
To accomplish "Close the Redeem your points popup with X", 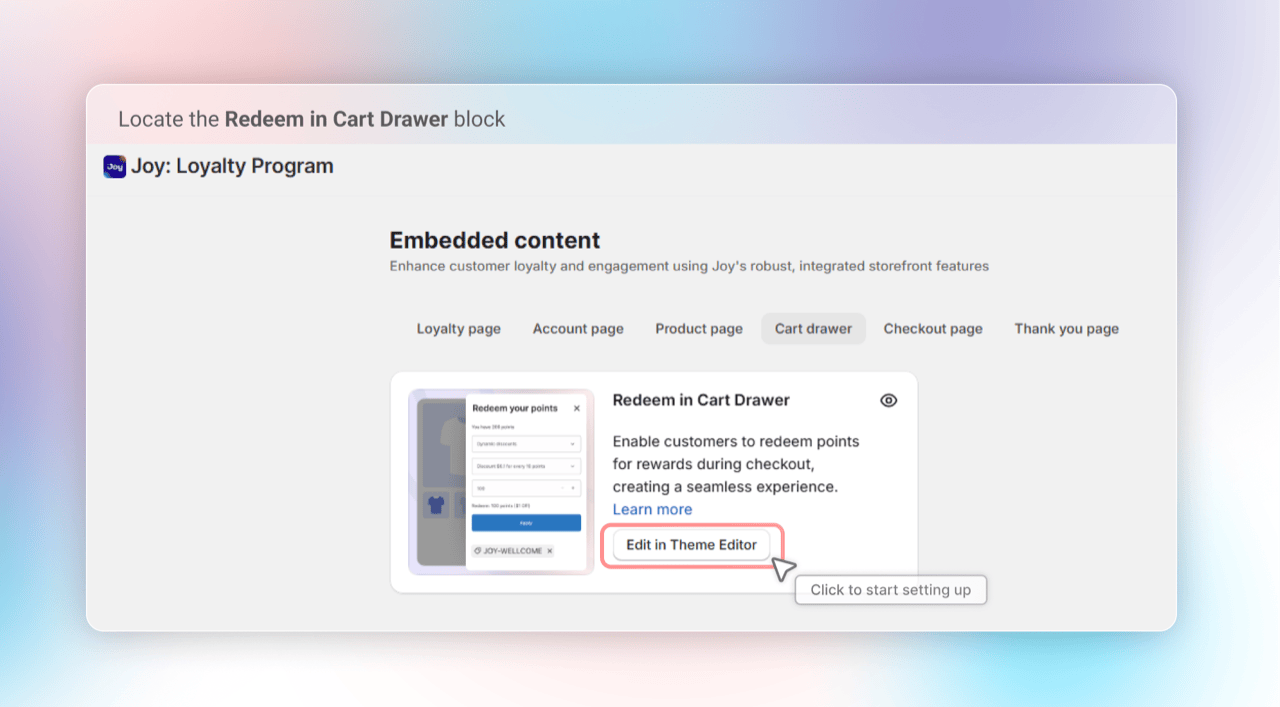I will (577, 408).
